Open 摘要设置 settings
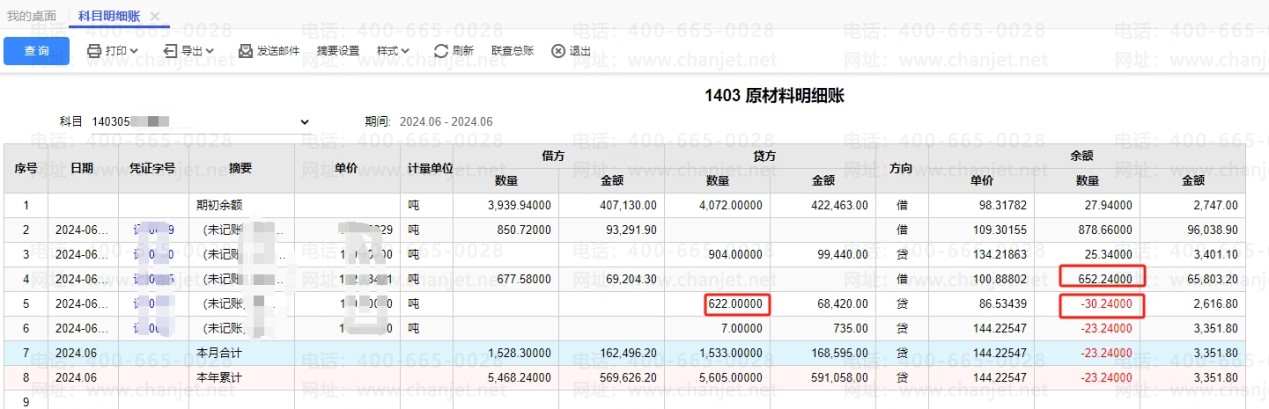1269x409 pixels. point(337,50)
